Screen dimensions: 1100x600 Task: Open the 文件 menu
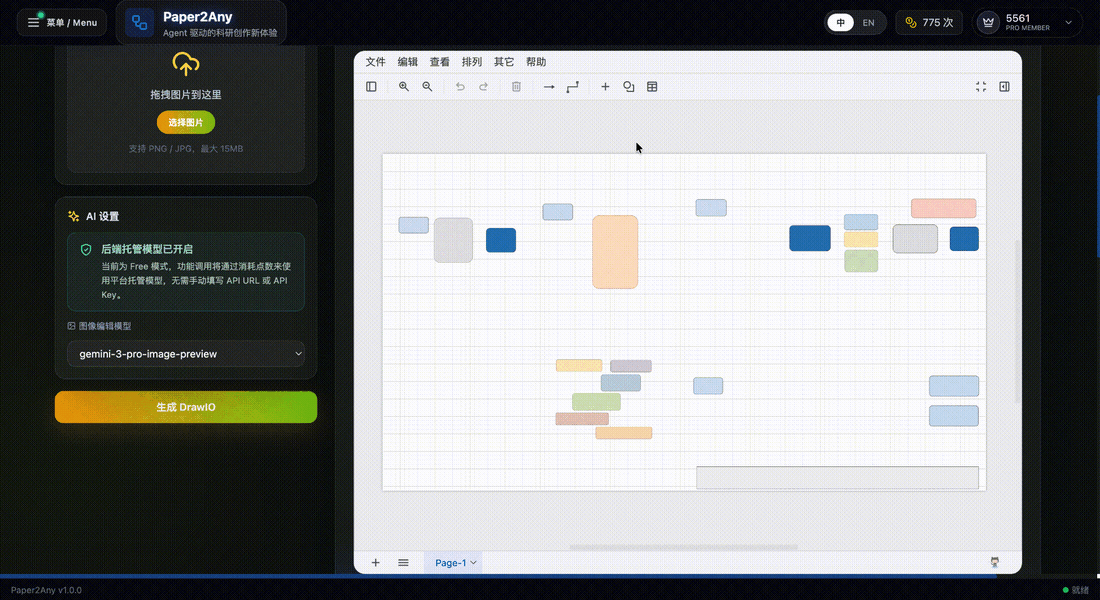375,62
